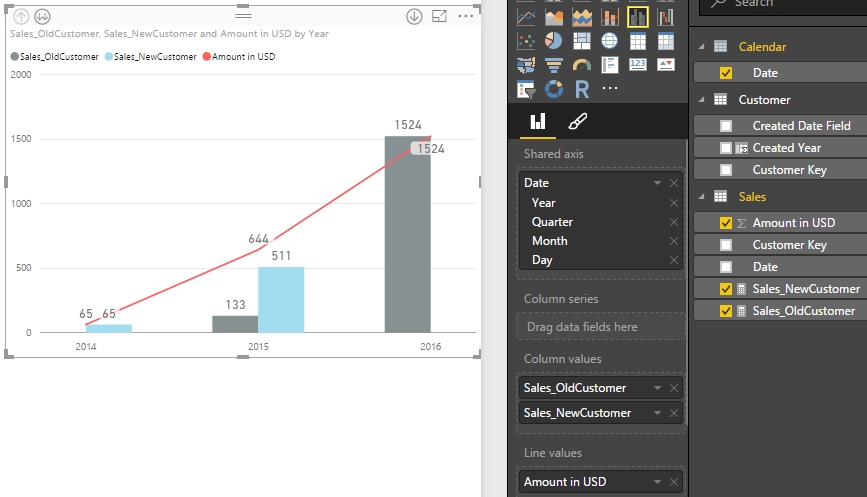Collapse the Customer table

coord(702,100)
